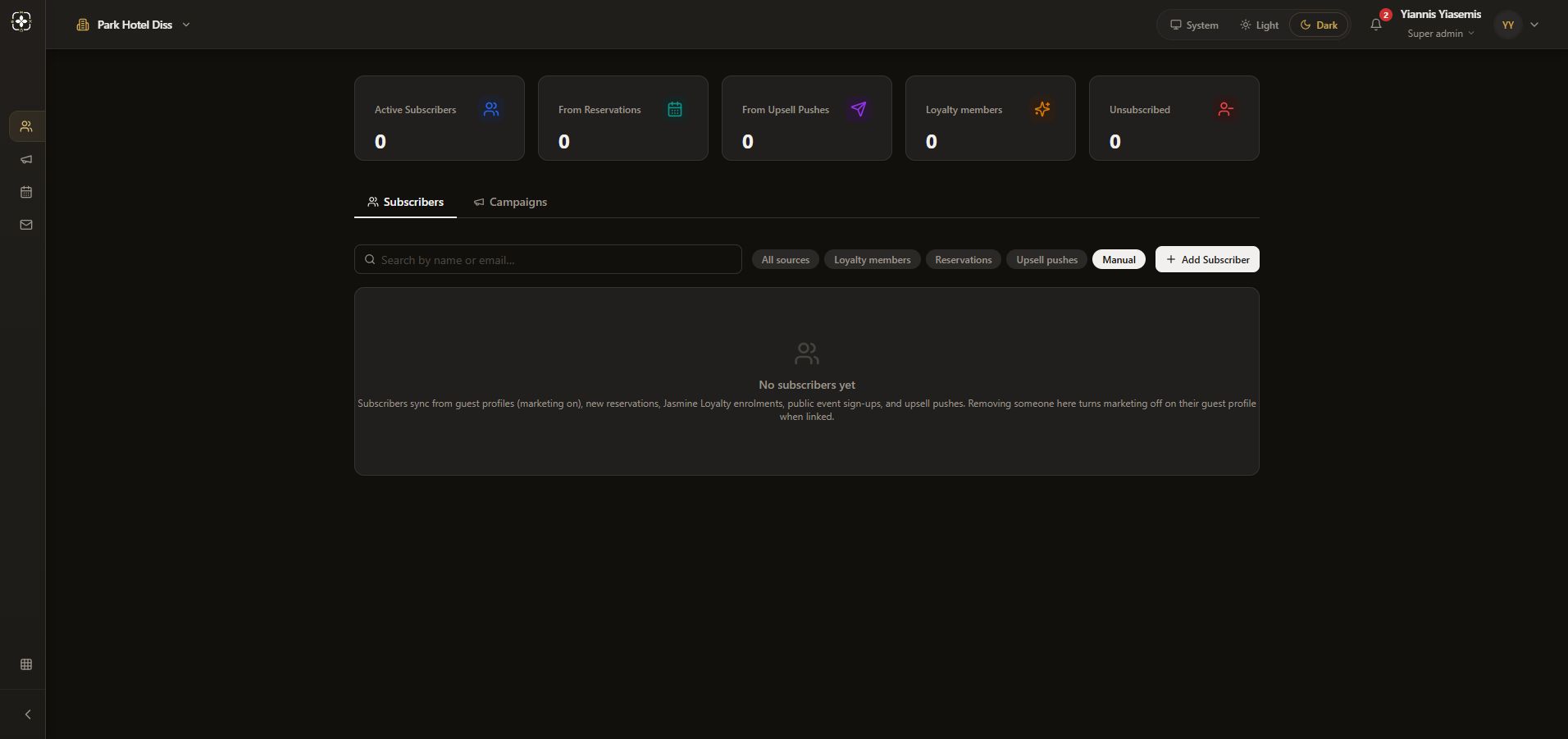Click the app logo icon in the top-left corner
Viewport: 1568px width, 739px height.
(22, 21)
